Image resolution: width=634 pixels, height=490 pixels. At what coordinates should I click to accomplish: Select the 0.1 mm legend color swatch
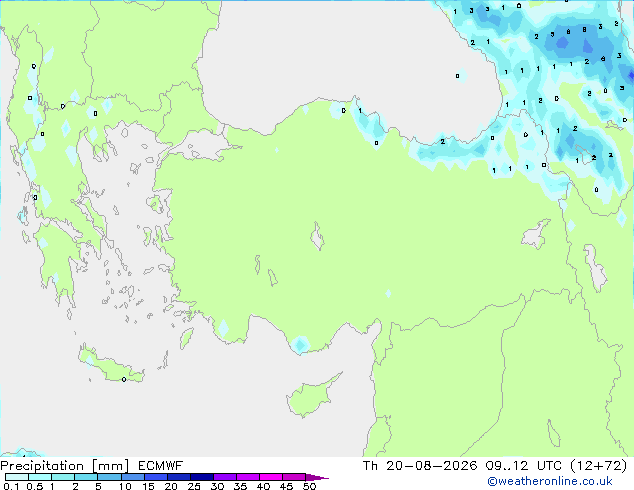coord(17,477)
